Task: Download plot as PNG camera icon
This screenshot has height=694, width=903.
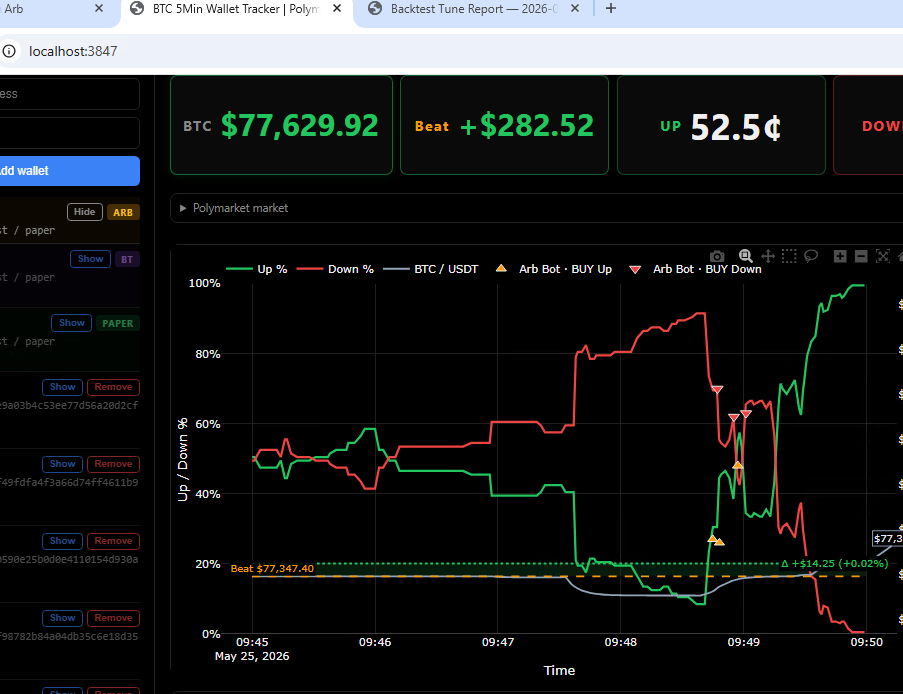Action: point(717,256)
